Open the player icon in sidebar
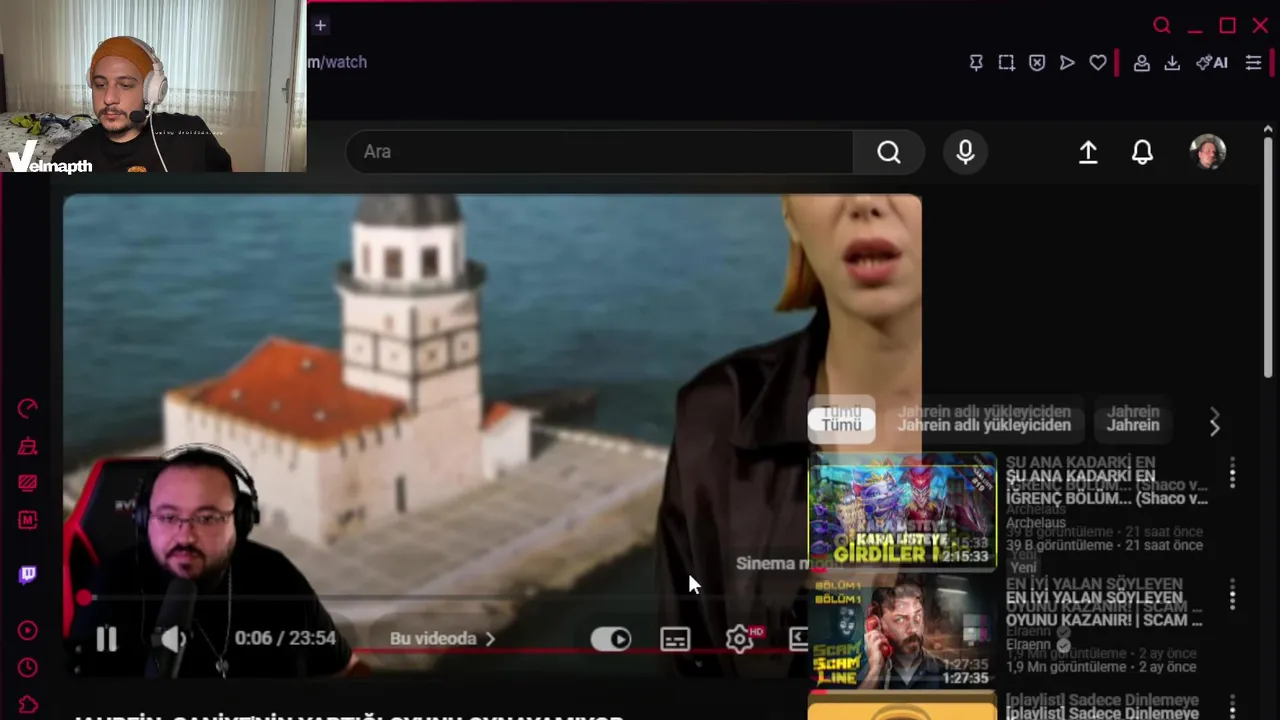 tap(28, 631)
